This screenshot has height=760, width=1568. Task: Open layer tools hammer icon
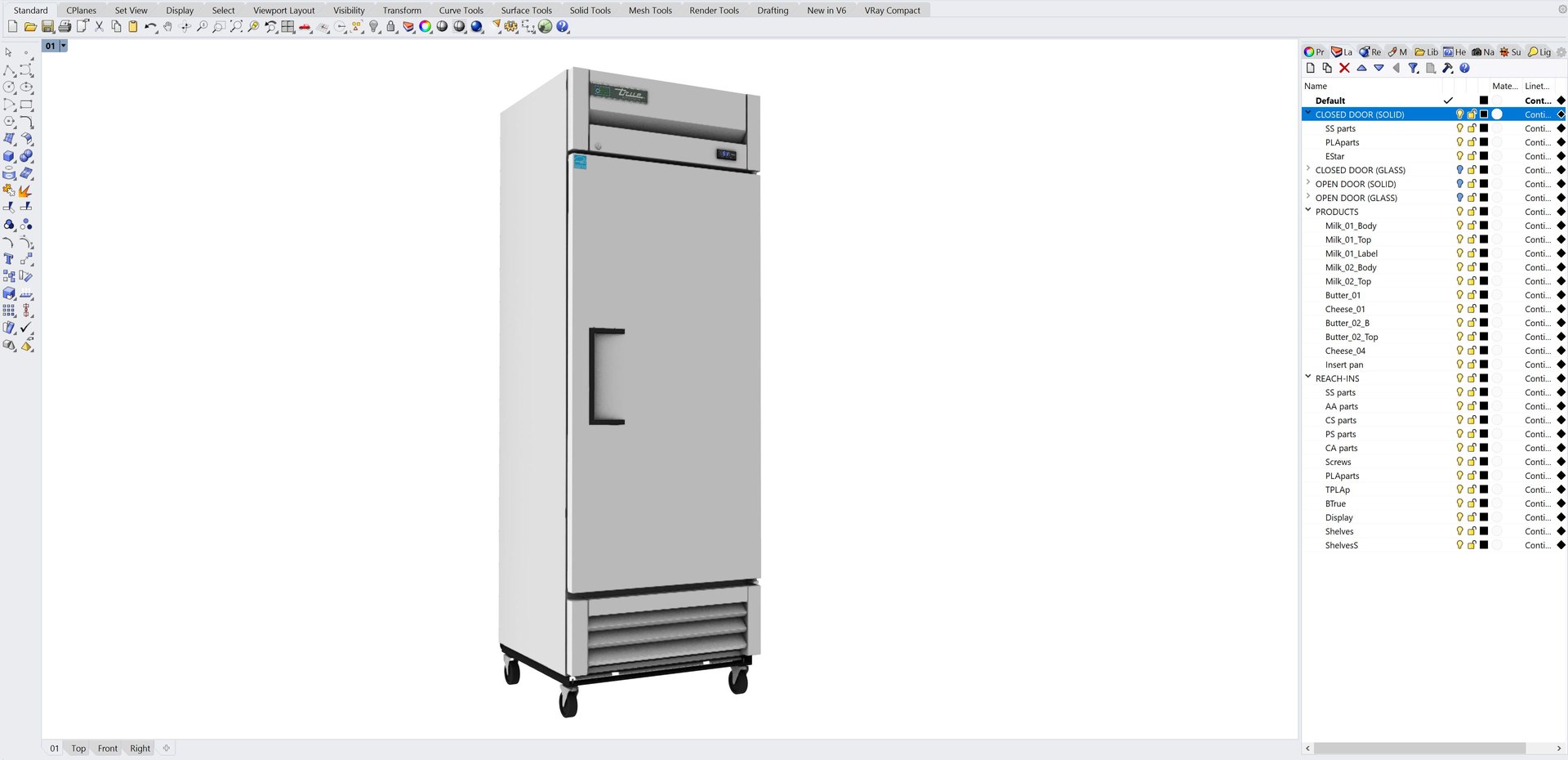[x=1447, y=68]
